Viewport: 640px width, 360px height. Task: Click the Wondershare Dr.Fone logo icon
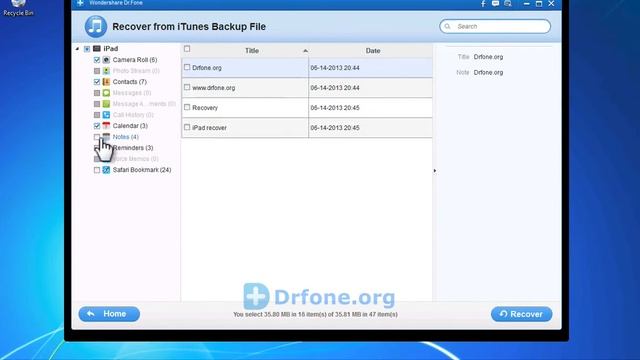pyautogui.click(x=80, y=3)
